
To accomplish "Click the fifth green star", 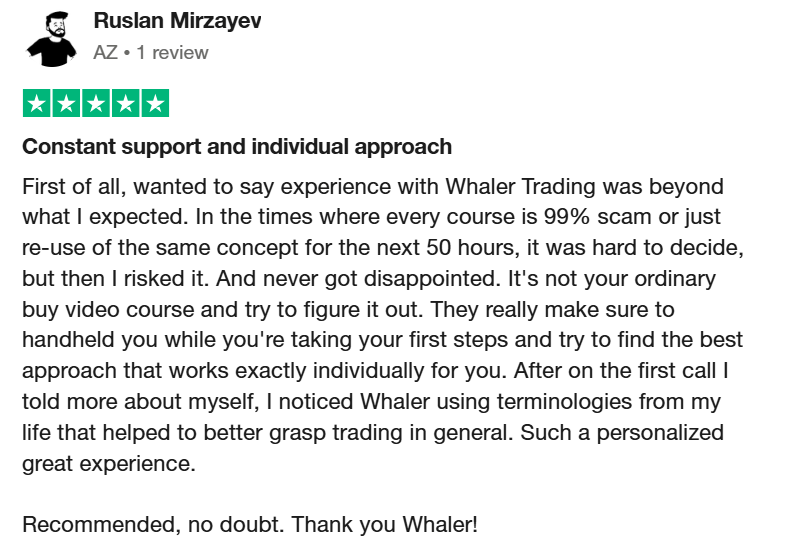I will tap(155, 103).
